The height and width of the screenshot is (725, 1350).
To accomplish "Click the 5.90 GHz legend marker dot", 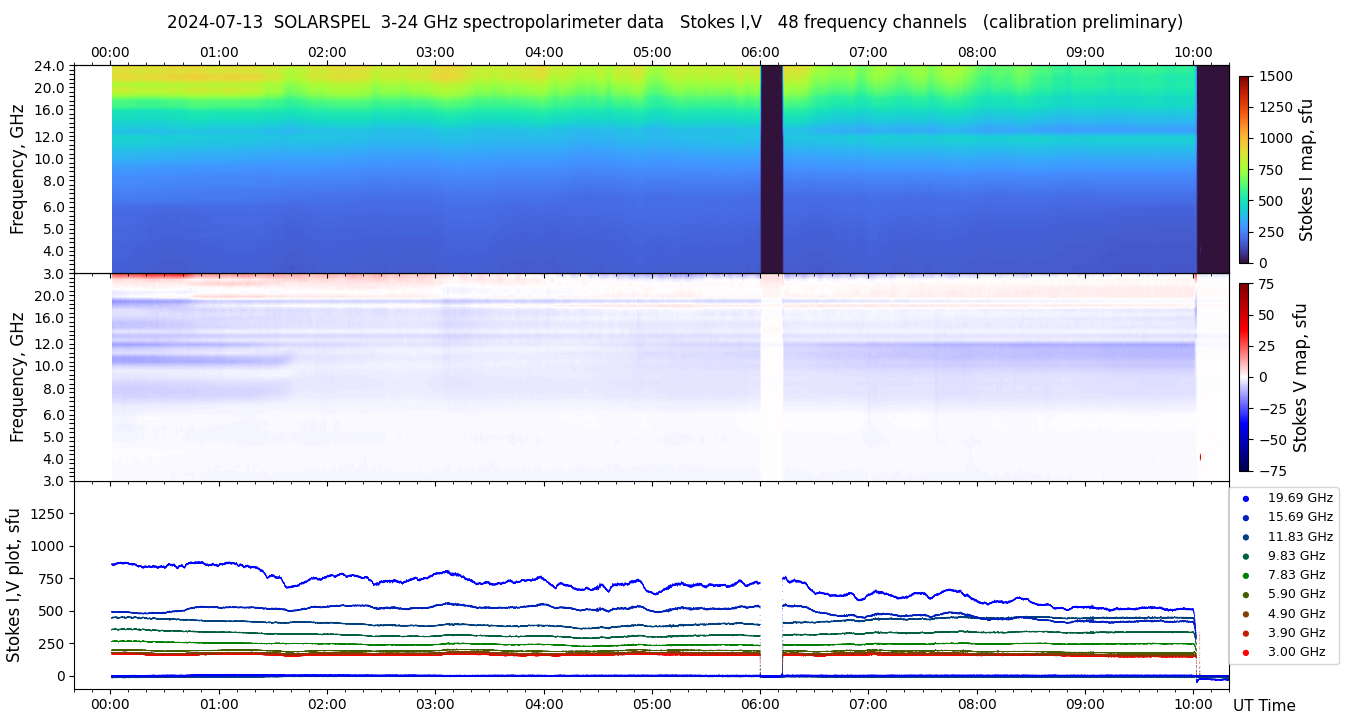I will click(x=1246, y=595).
